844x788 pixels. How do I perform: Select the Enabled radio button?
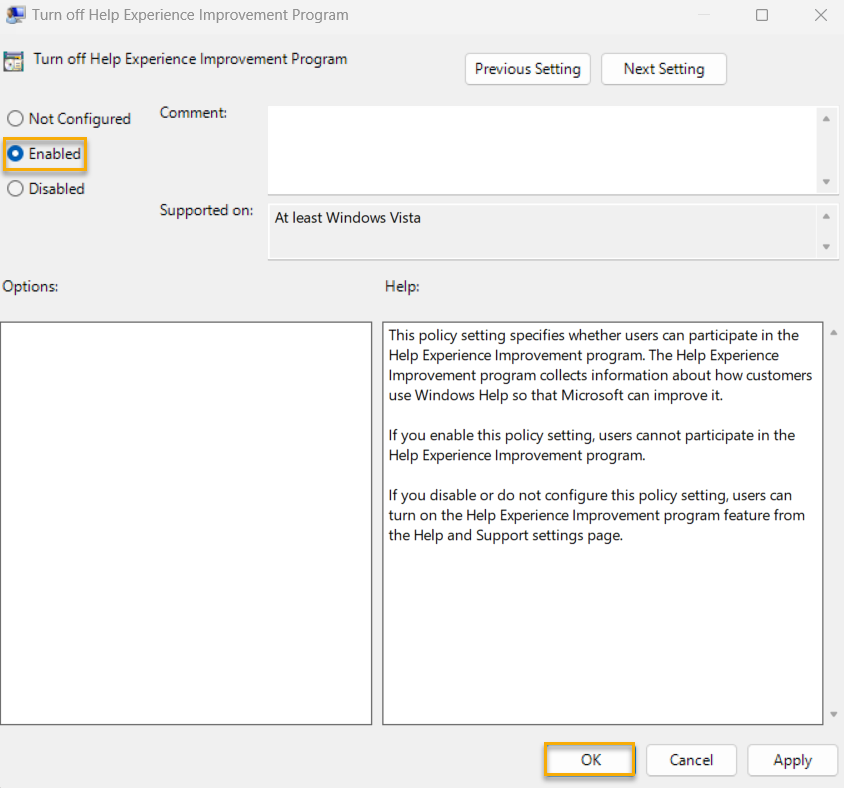tap(15, 154)
